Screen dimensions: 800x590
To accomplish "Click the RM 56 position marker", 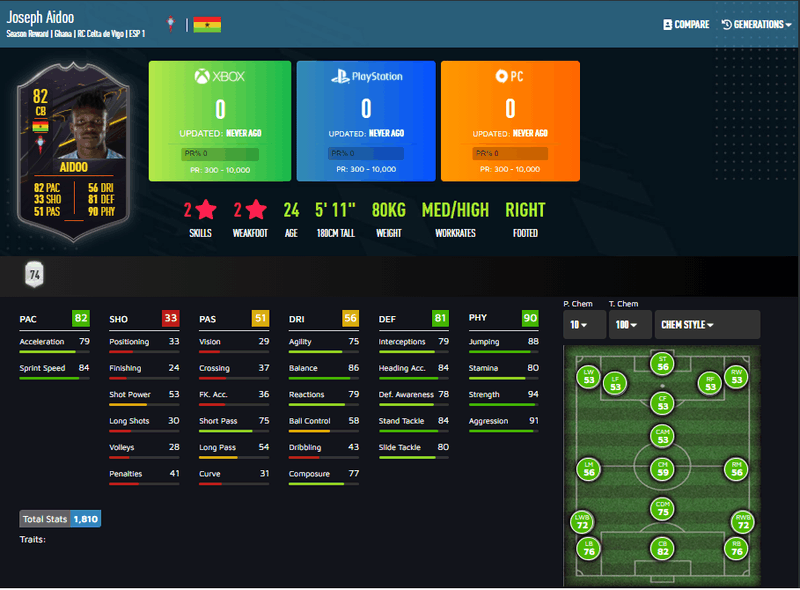I will click(736, 469).
